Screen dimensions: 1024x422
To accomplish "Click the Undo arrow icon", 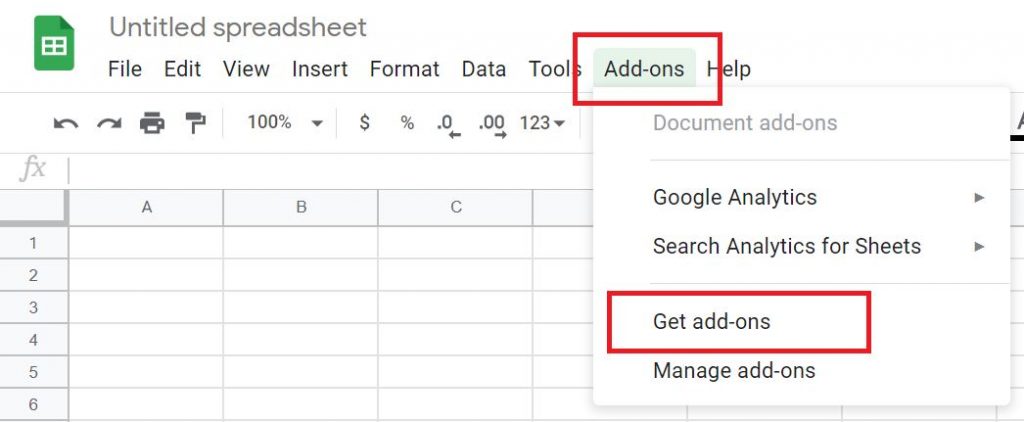I will (x=65, y=123).
